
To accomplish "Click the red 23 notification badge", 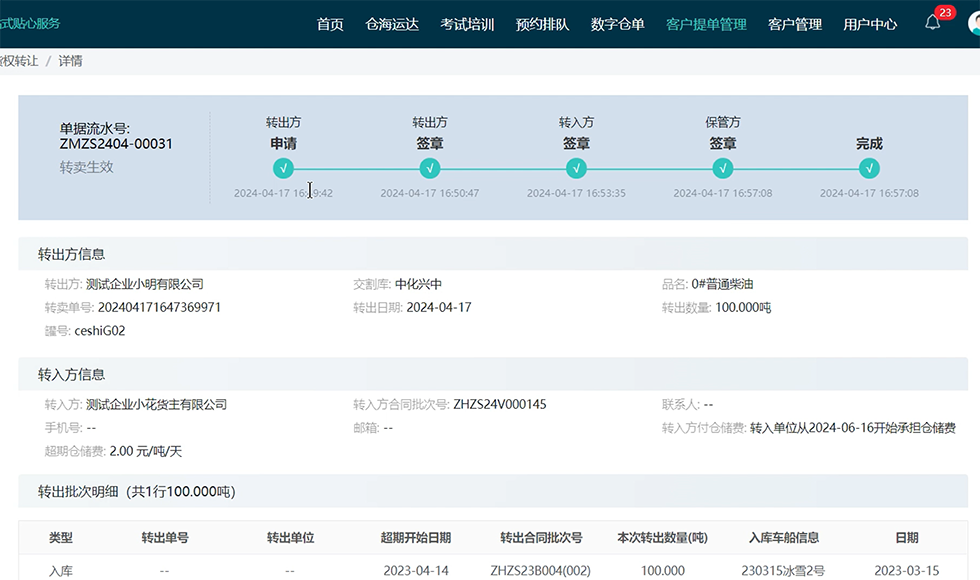I will 944,13.
